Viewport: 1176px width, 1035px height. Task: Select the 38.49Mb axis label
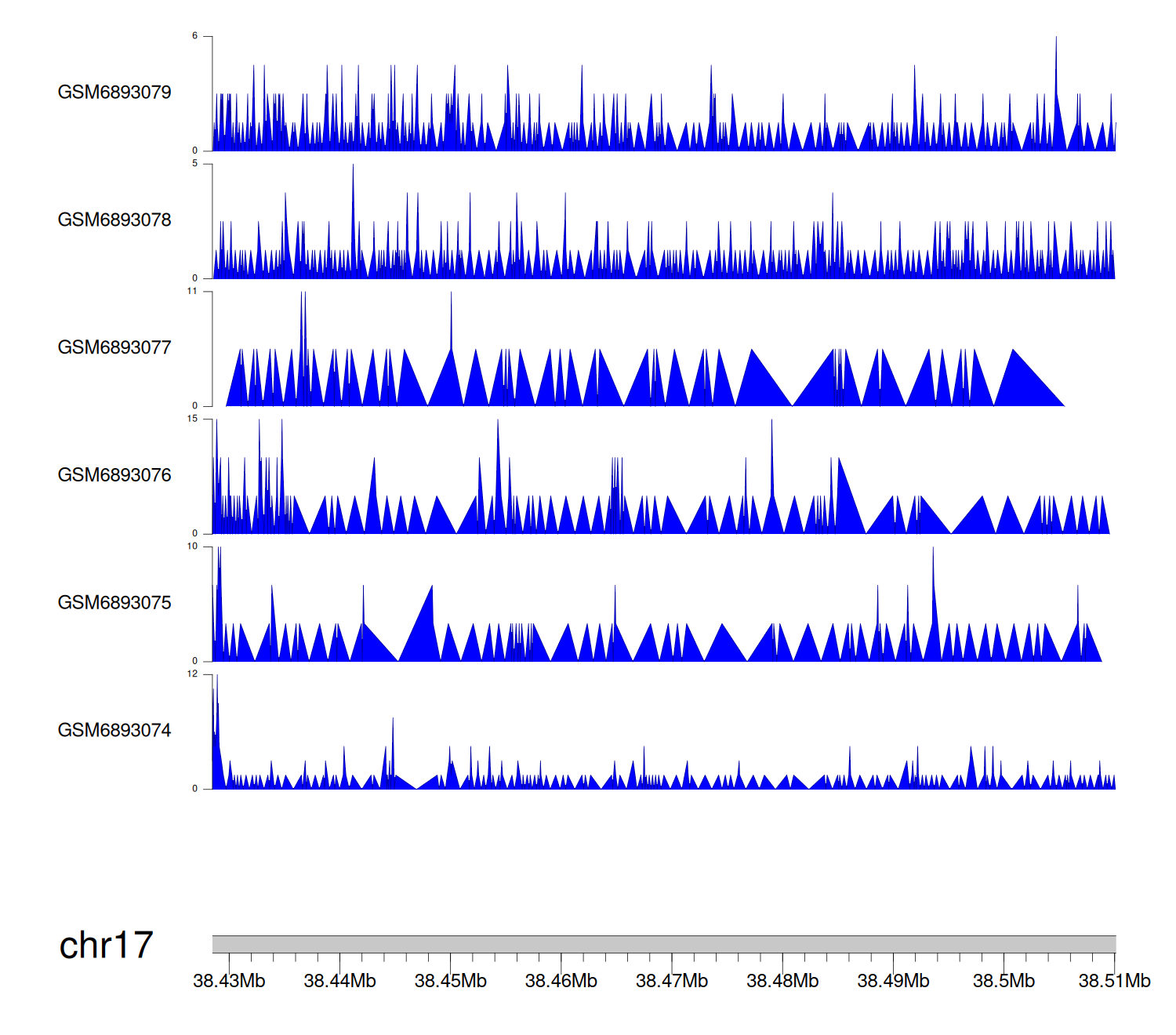click(x=893, y=982)
